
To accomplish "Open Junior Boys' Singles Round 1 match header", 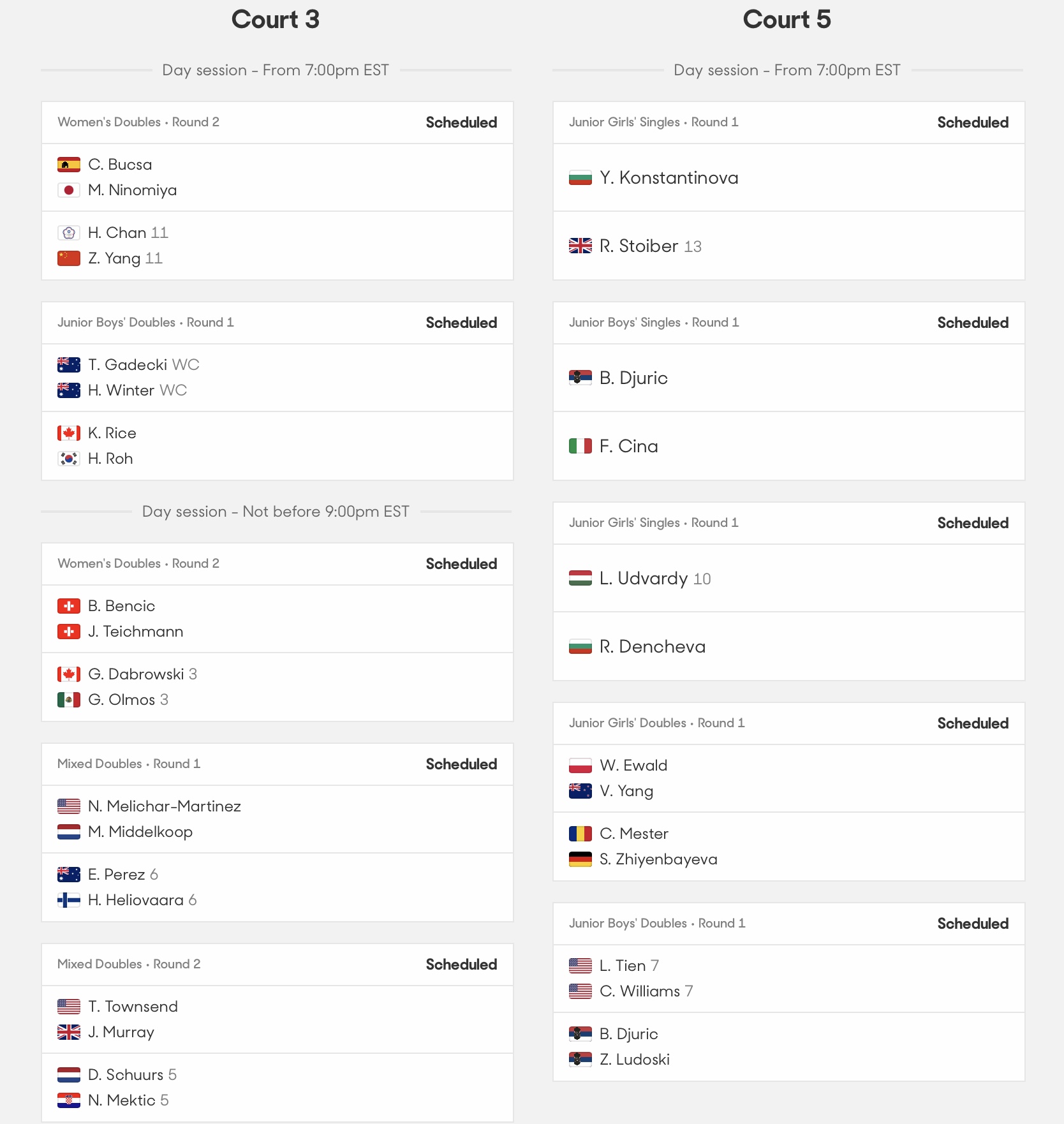I will click(789, 323).
